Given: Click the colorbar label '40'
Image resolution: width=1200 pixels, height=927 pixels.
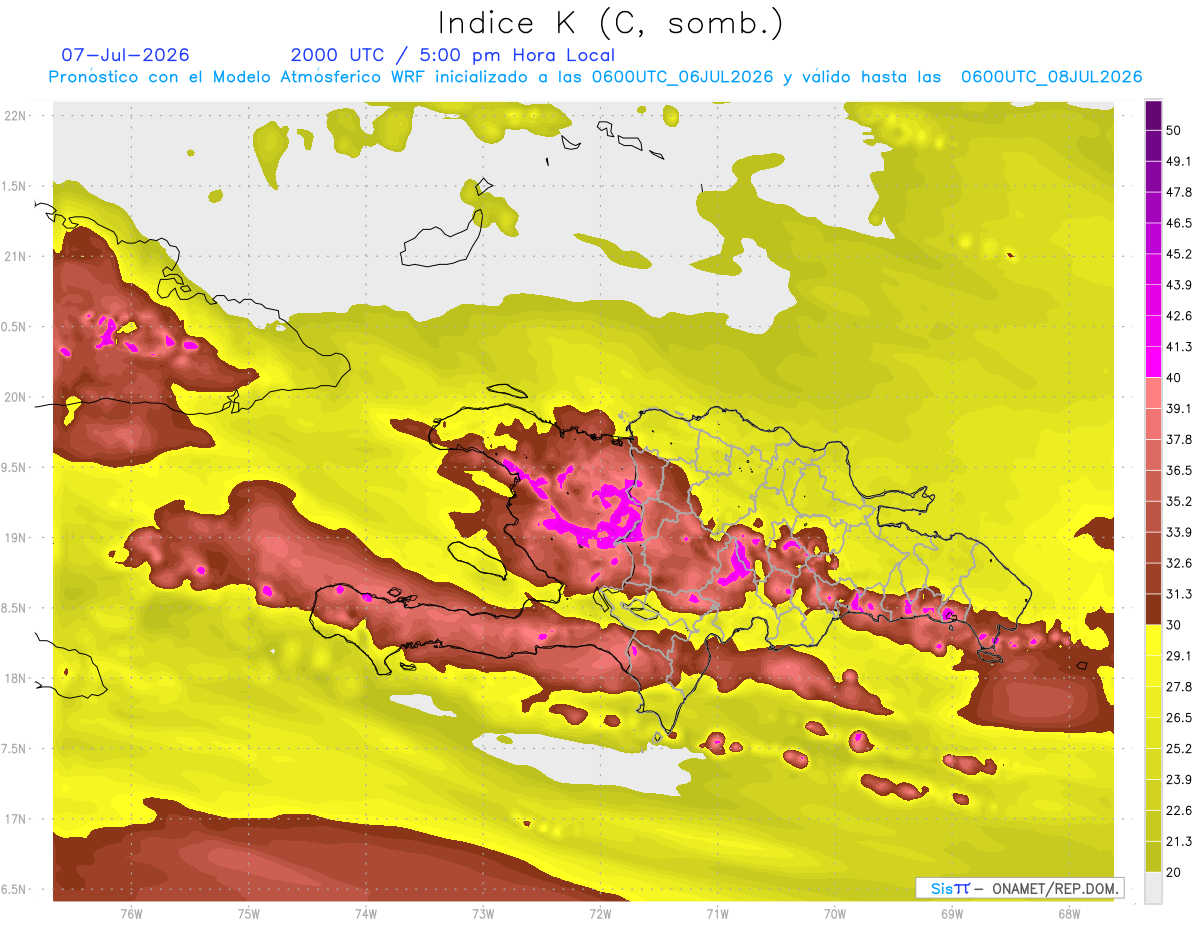Looking at the screenshot, I should 1175,378.
